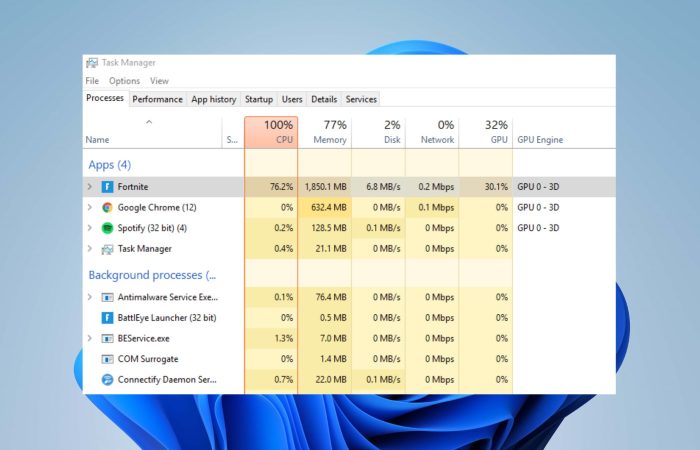Expand the Fortnite process group
Screen dimensions: 700x450
pyautogui.click(x=90, y=187)
